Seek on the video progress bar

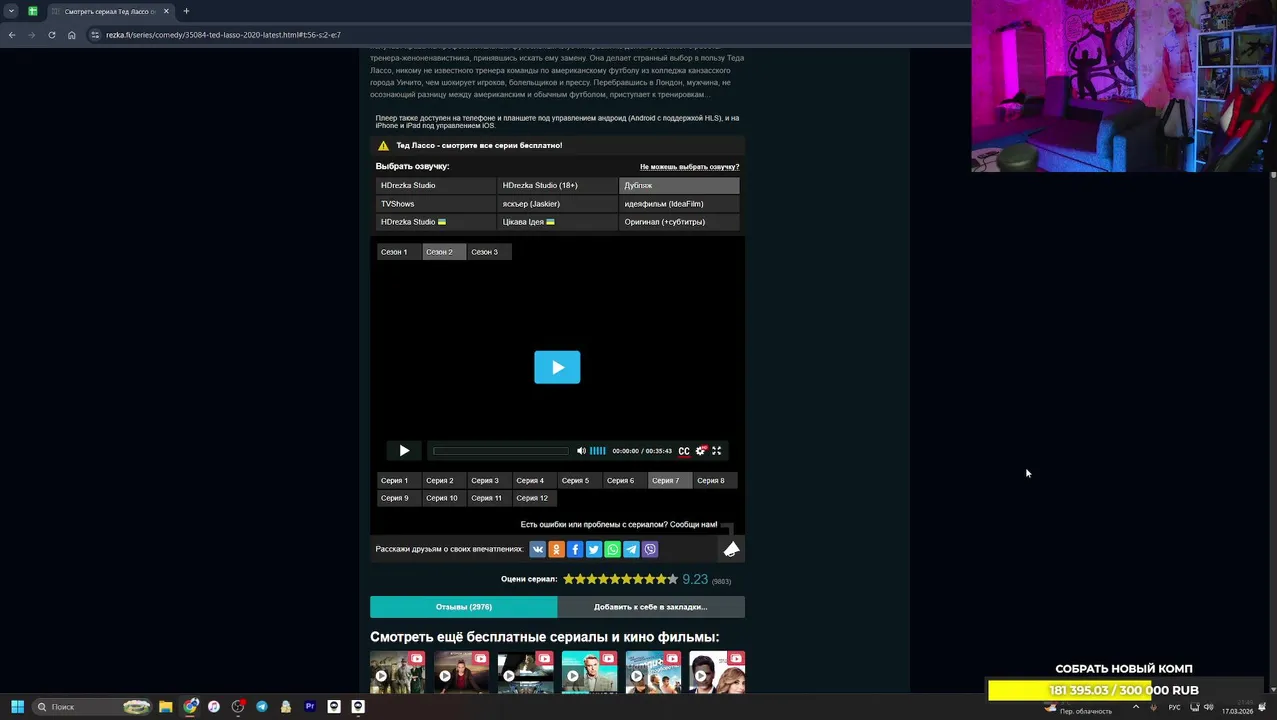pyautogui.click(x=500, y=451)
